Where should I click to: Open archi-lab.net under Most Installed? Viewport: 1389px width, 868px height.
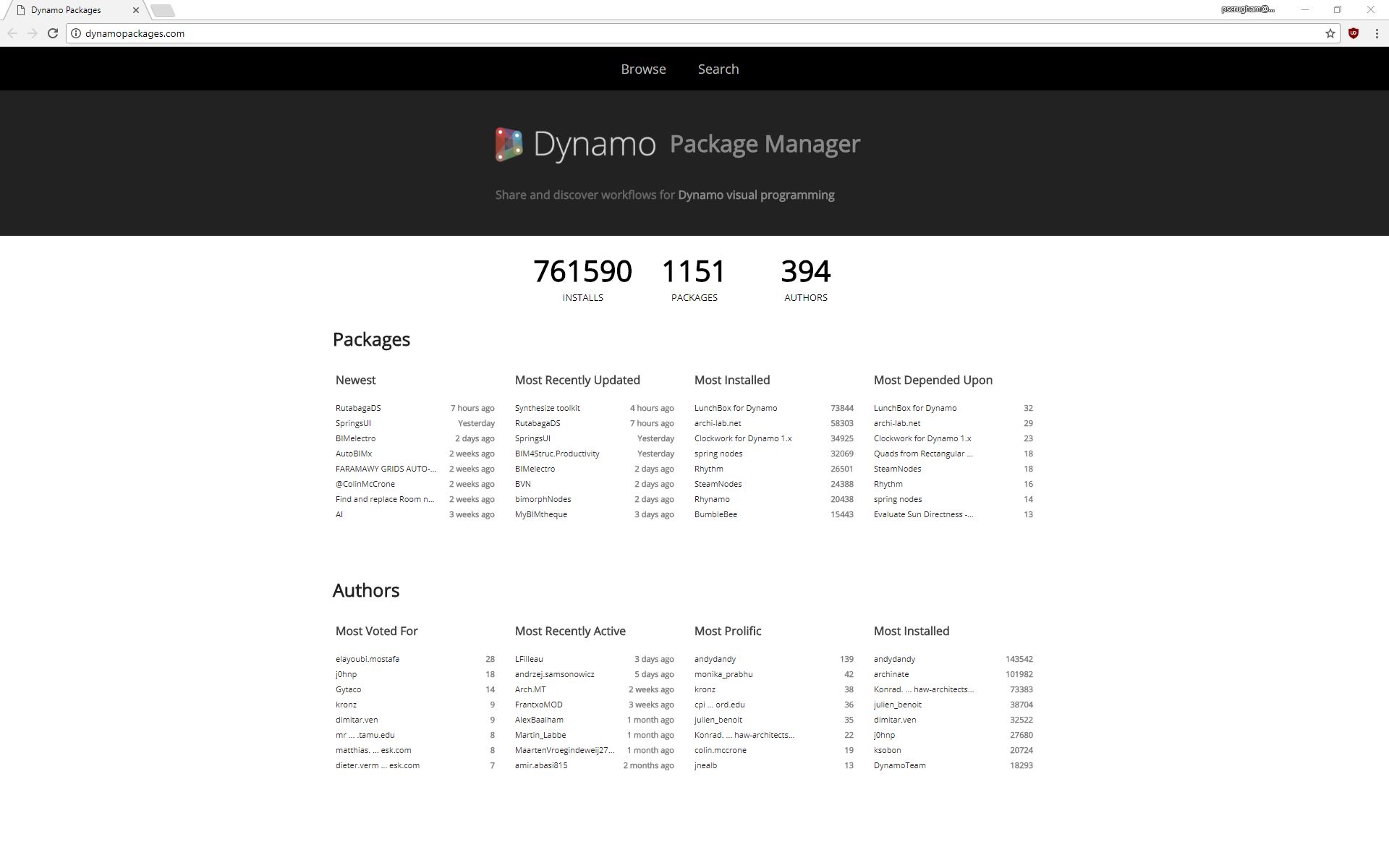(718, 423)
